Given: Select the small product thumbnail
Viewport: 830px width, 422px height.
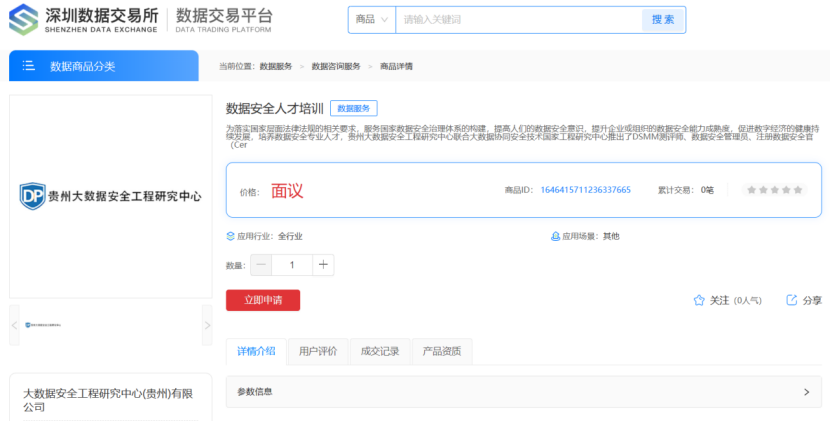Looking at the screenshot, I should (x=43, y=325).
